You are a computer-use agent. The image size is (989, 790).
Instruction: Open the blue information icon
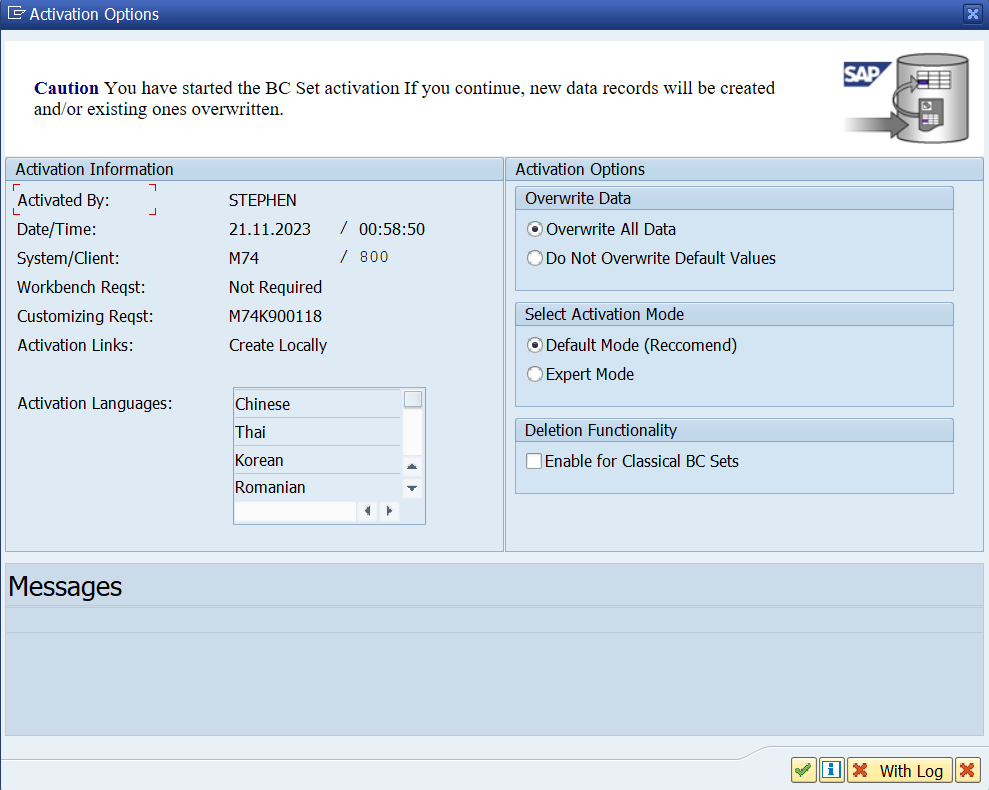(831, 770)
